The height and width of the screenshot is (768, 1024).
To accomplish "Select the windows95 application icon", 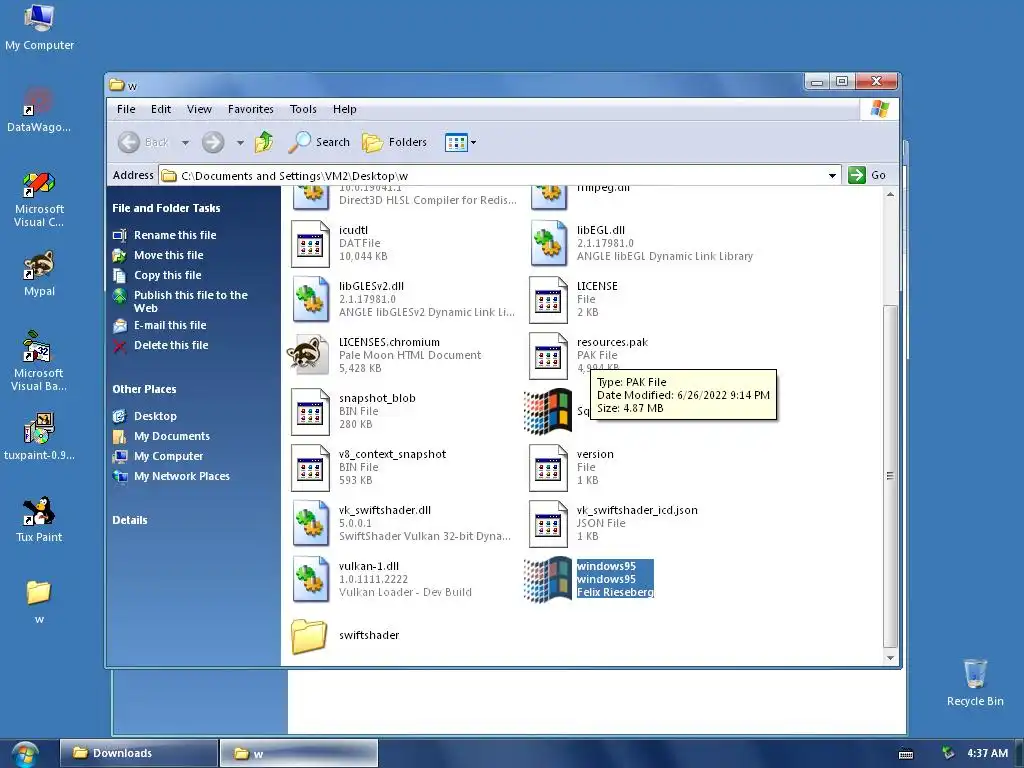I will coord(548,579).
